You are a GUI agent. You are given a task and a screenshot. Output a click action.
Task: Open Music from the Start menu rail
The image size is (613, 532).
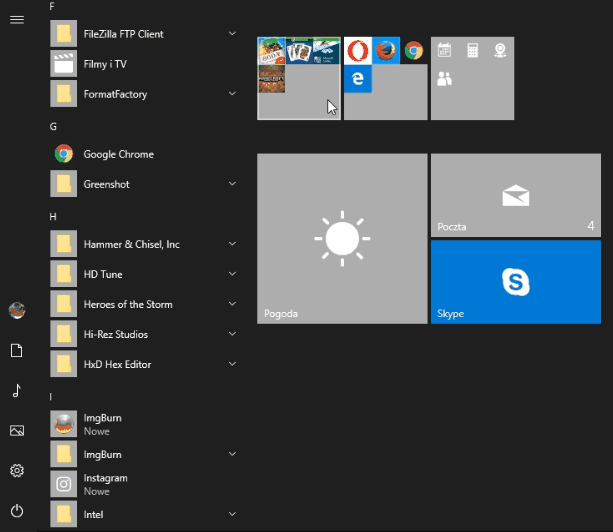(17, 390)
